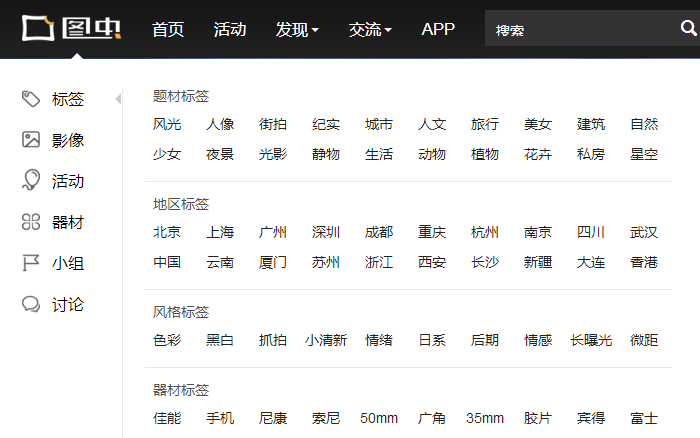The height and width of the screenshot is (438, 700).
Task: Select the equipment icon beside 器材
Action: 31,222
